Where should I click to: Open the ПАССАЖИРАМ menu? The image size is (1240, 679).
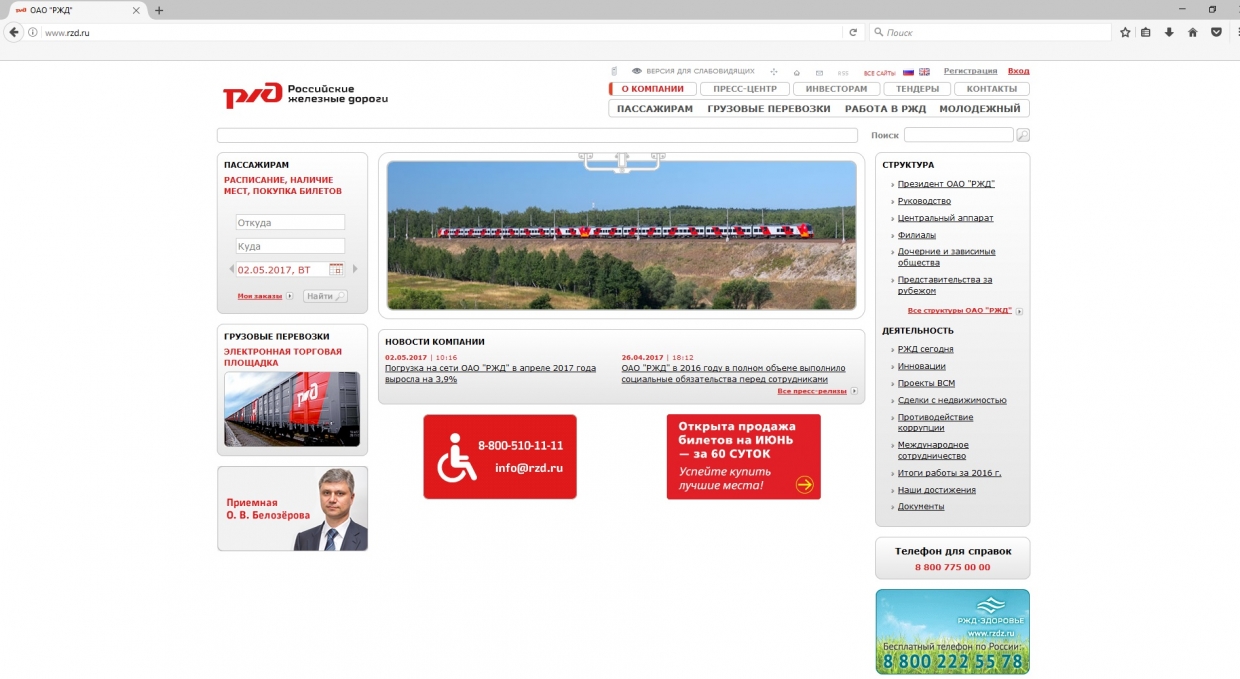coord(655,109)
